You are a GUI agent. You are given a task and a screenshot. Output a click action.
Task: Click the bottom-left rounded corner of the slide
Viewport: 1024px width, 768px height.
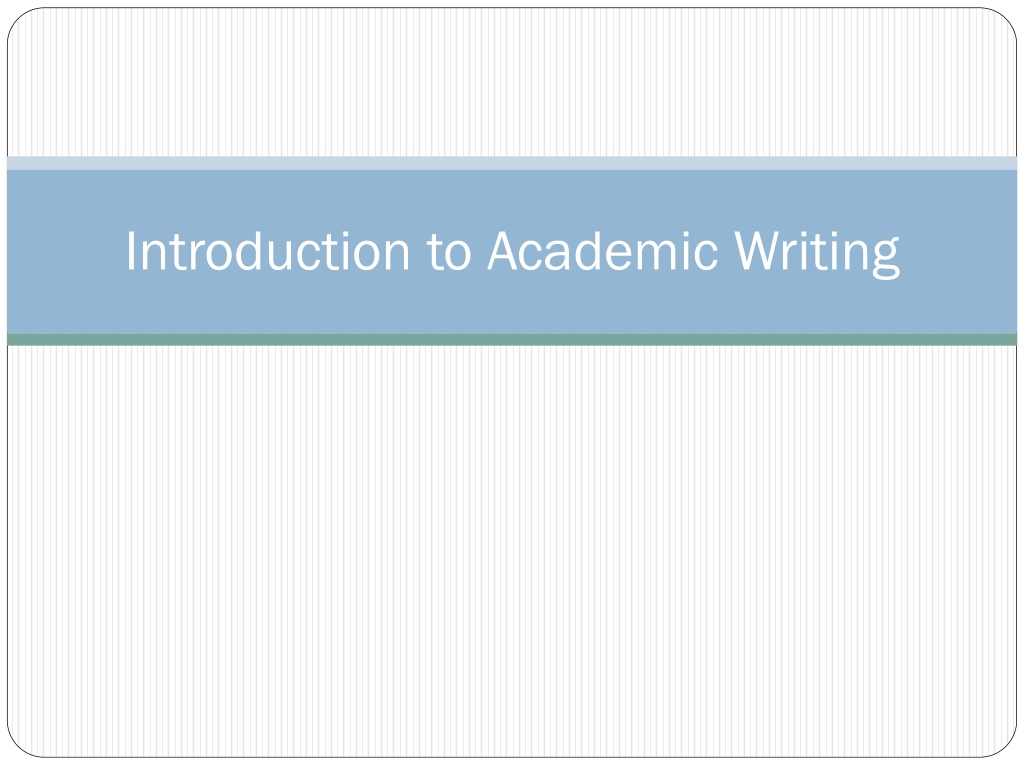point(18,746)
